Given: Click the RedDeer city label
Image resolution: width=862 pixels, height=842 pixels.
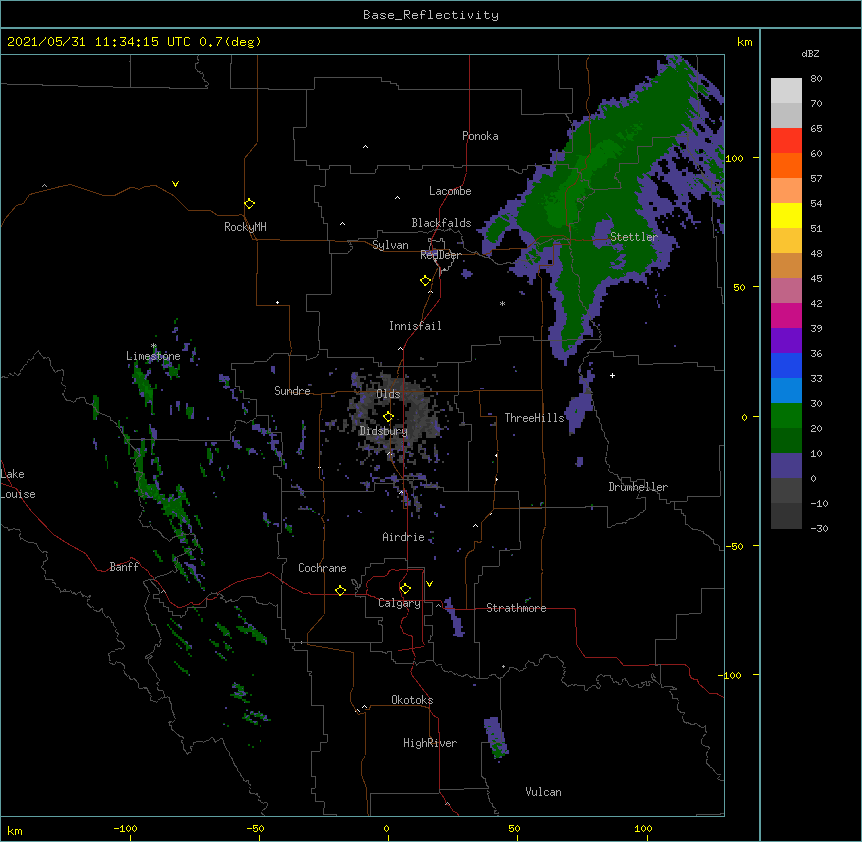Looking at the screenshot, I should click(440, 255).
